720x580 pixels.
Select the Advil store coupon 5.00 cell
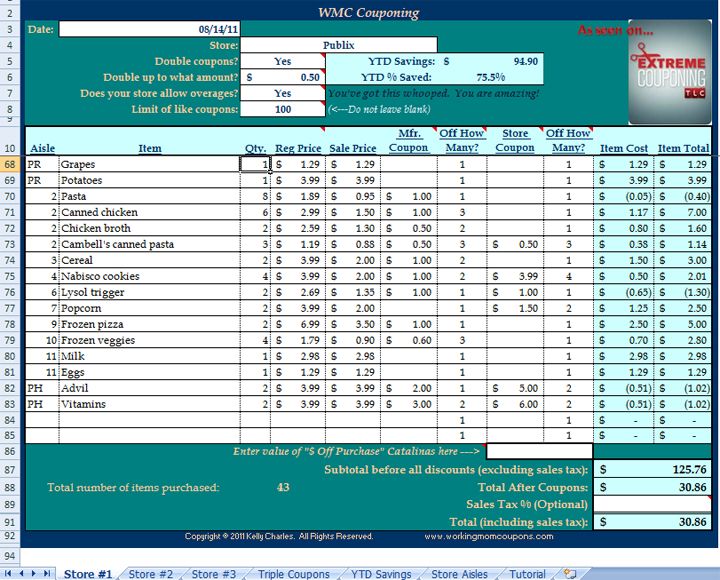tap(515, 388)
